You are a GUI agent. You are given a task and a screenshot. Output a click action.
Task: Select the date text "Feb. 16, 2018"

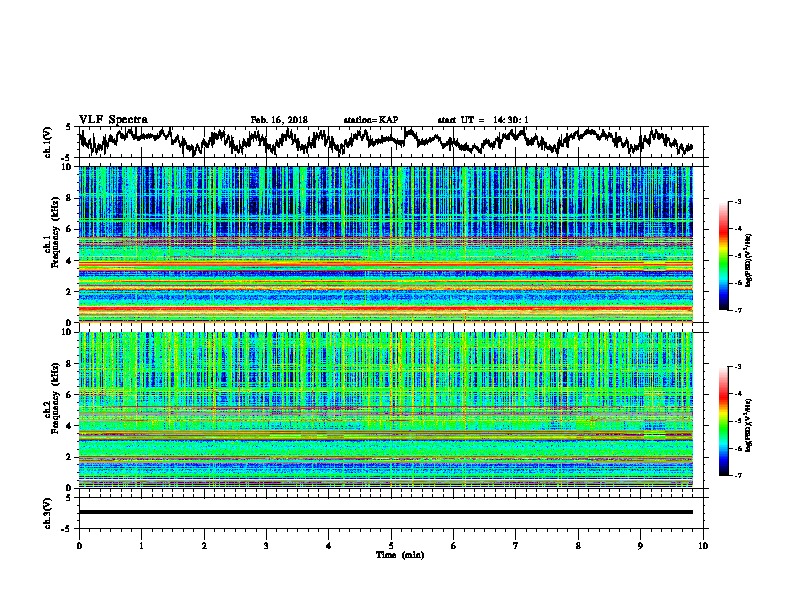tap(279, 120)
